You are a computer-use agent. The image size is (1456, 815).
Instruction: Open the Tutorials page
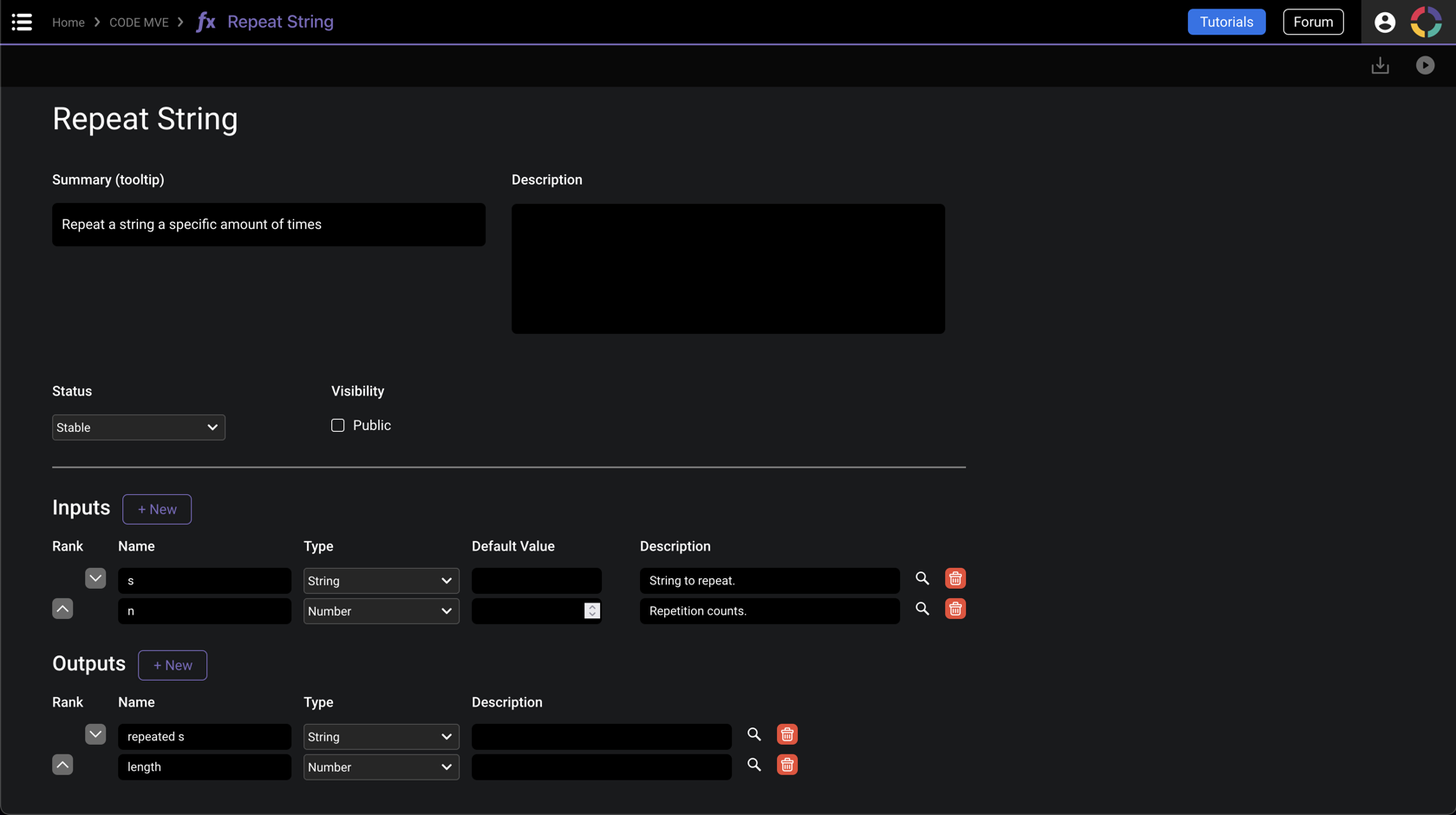[1225, 22]
